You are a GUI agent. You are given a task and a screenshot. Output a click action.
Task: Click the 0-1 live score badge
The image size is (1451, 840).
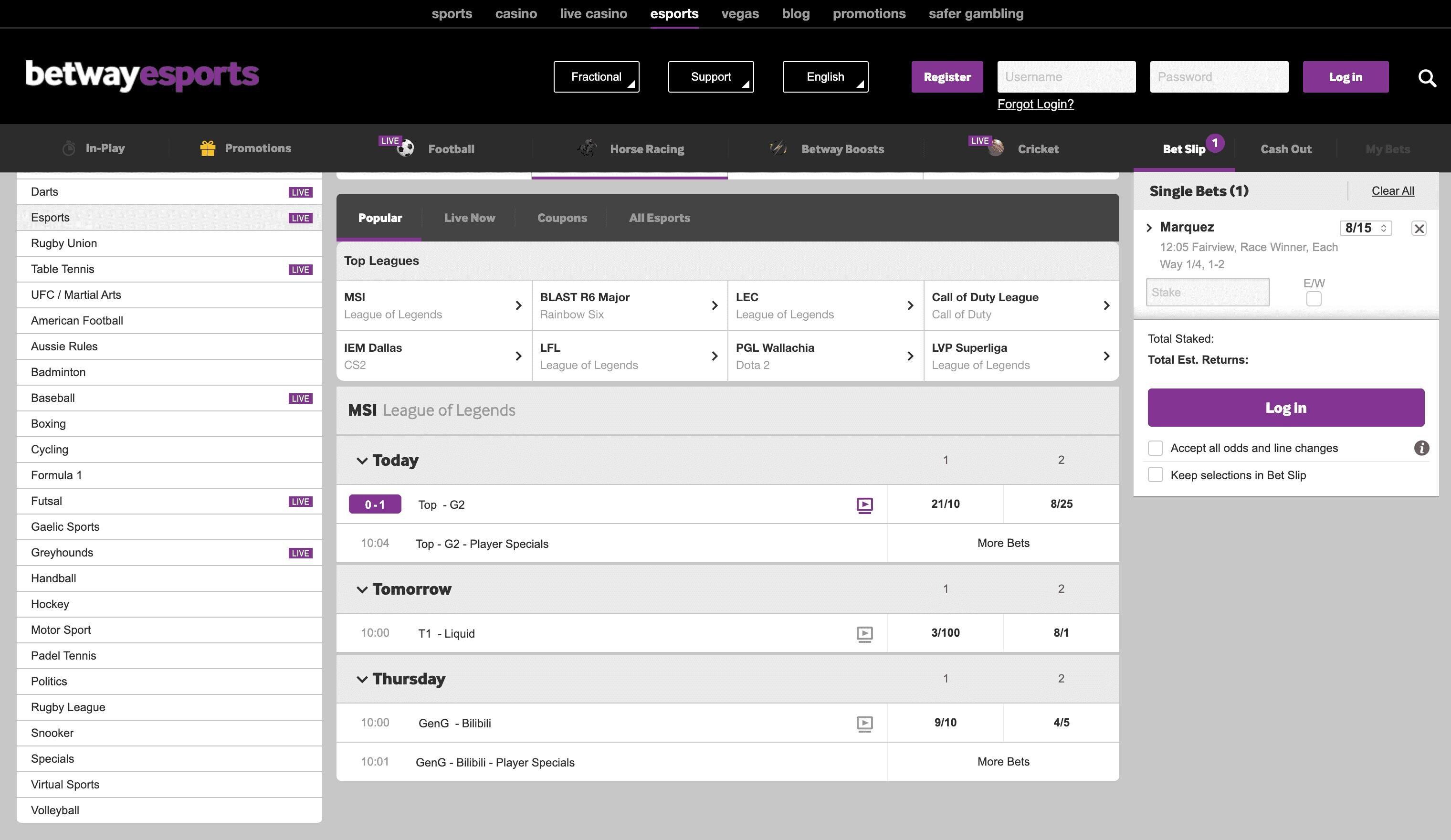(x=375, y=504)
